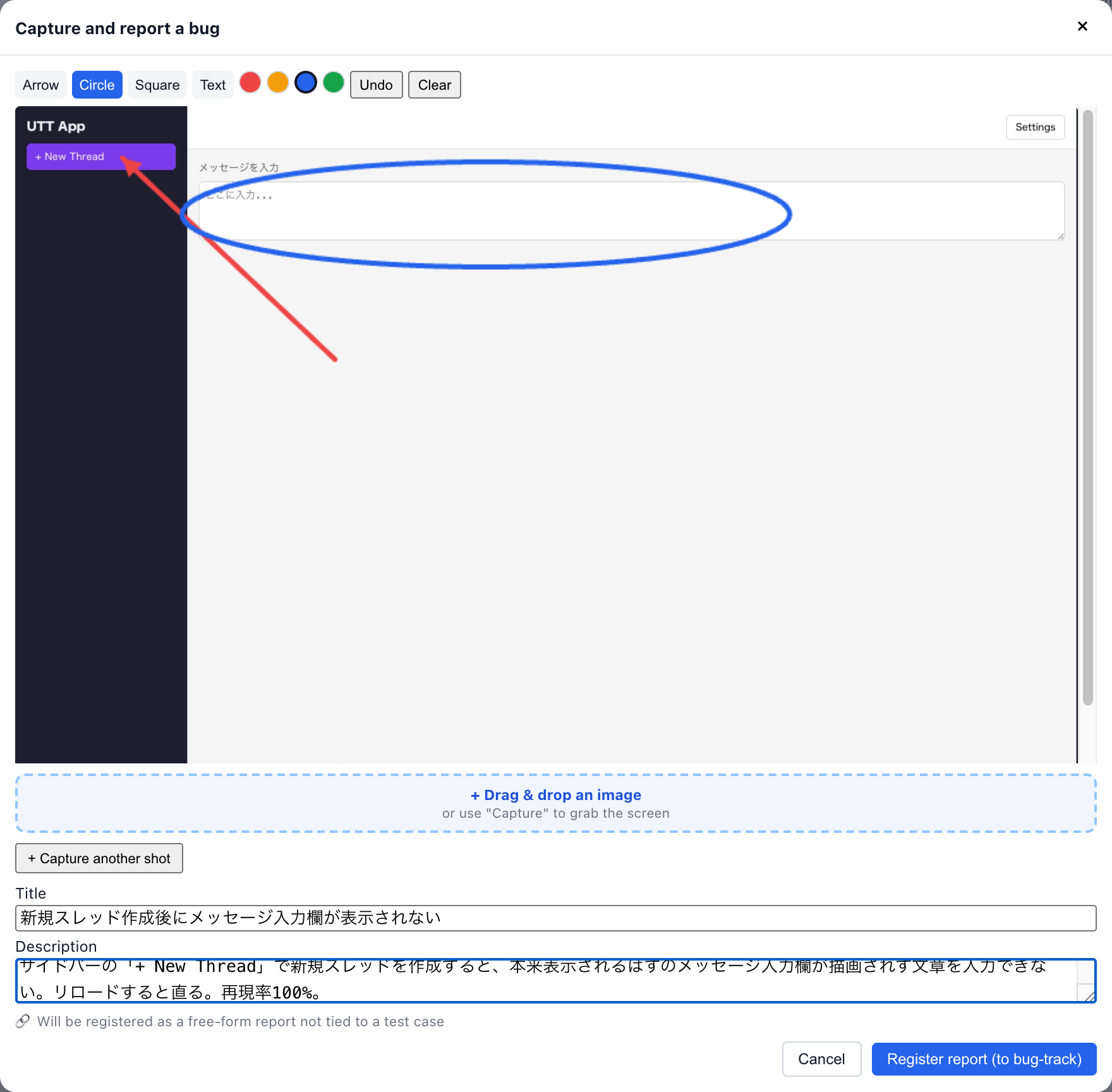Pick the red color swatch
This screenshot has width=1112, height=1092.
[x=250, y=83]
